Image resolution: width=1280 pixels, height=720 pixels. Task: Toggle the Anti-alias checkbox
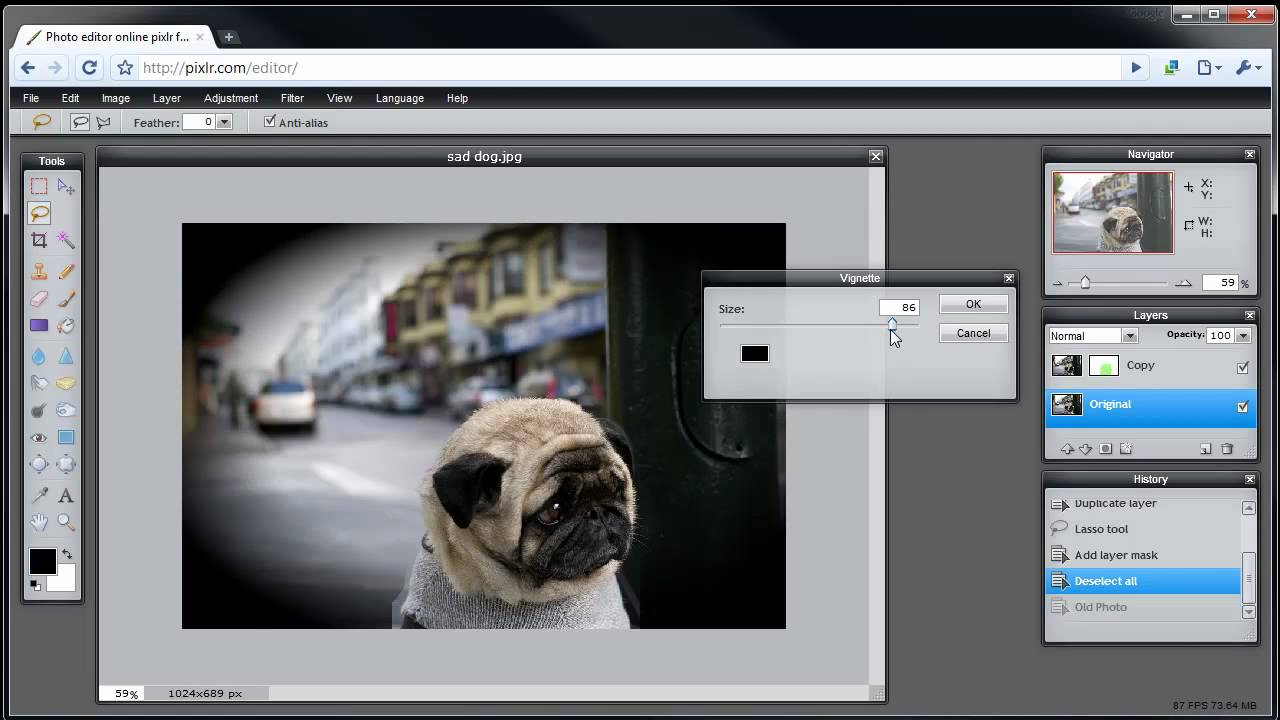(269, 122)
